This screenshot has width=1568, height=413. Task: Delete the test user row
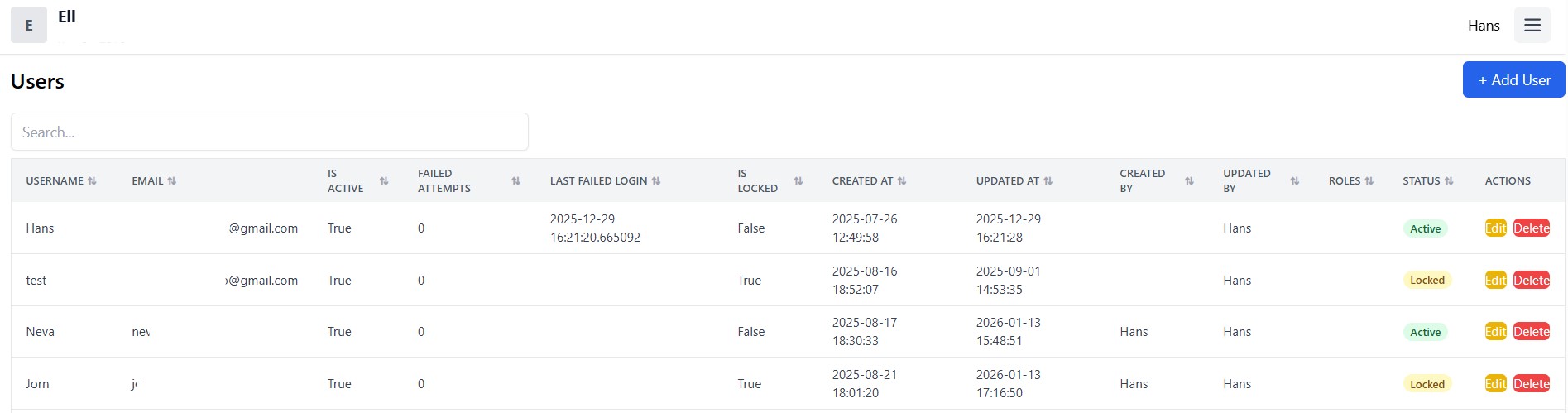pos(1531,281)
